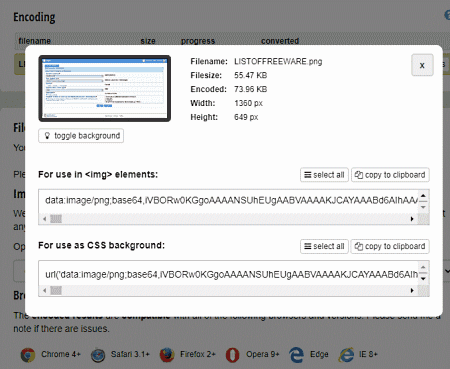Click the 'IE 8+' label

click(x=368, y=354)
